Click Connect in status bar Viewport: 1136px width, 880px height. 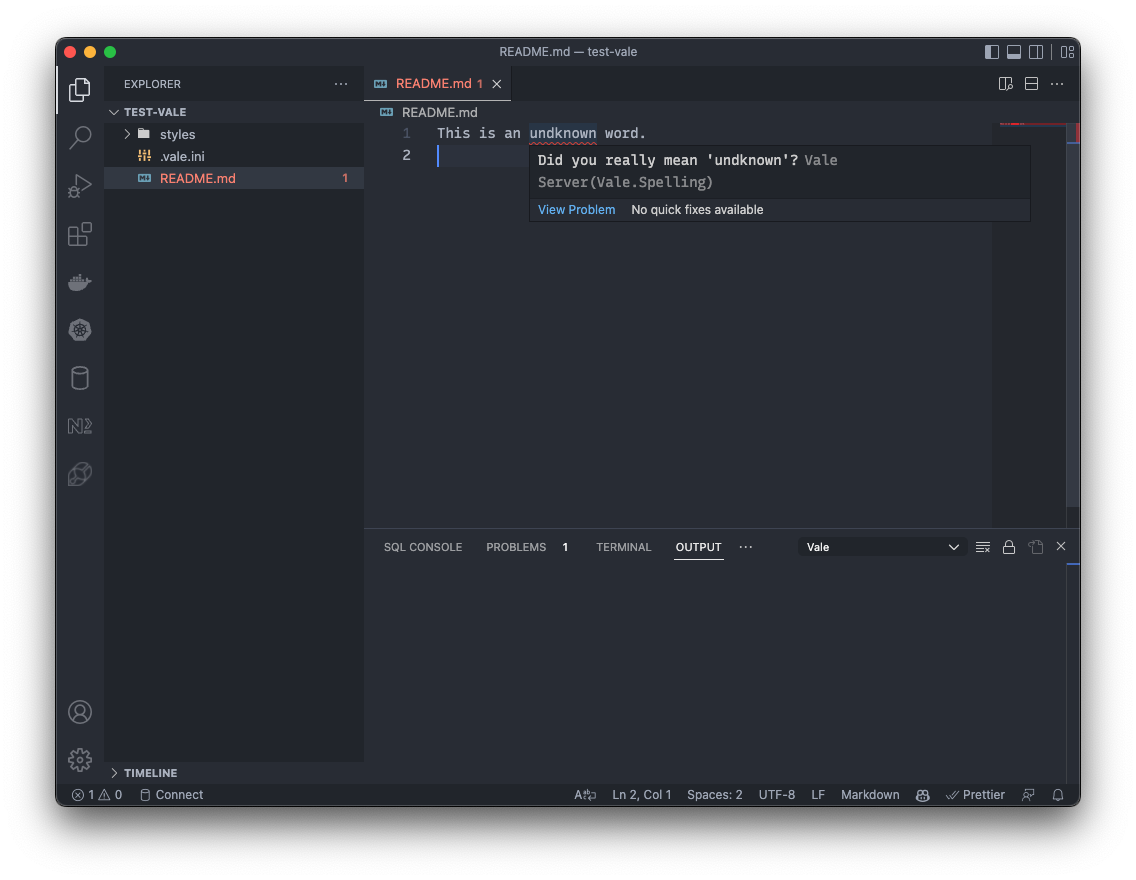(171, 795)
